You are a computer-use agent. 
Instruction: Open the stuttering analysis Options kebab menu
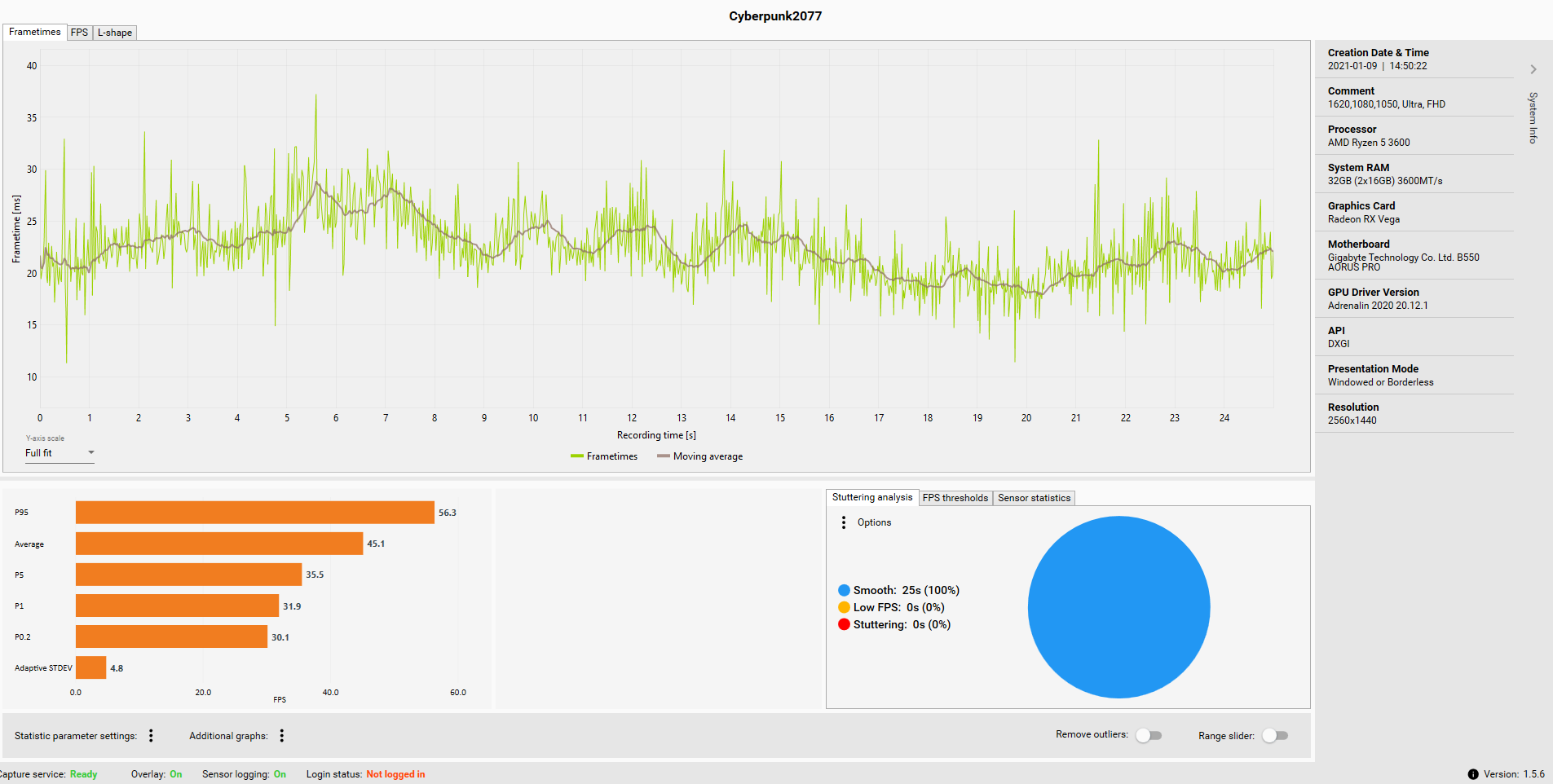[844, 522]
